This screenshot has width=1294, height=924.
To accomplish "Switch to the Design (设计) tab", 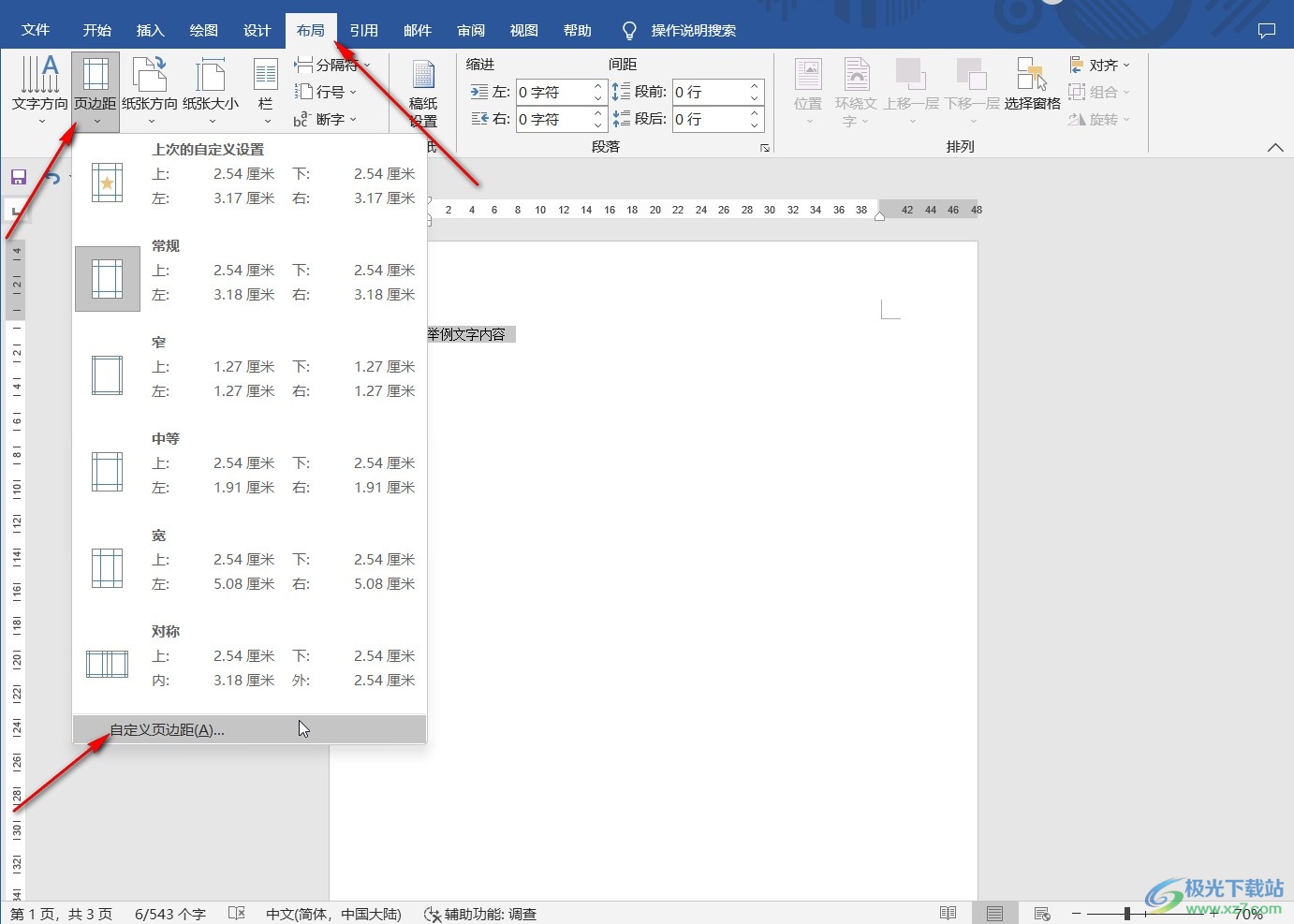I will pos(257,30).
